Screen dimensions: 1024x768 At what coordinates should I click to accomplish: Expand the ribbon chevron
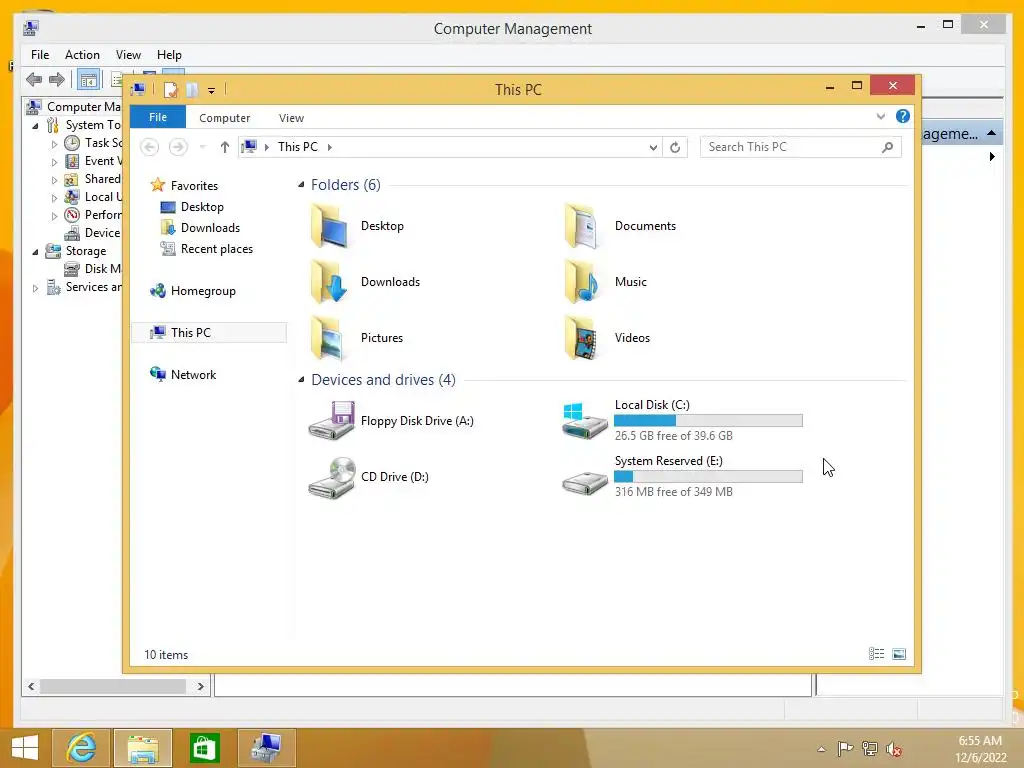click(880, 117)
